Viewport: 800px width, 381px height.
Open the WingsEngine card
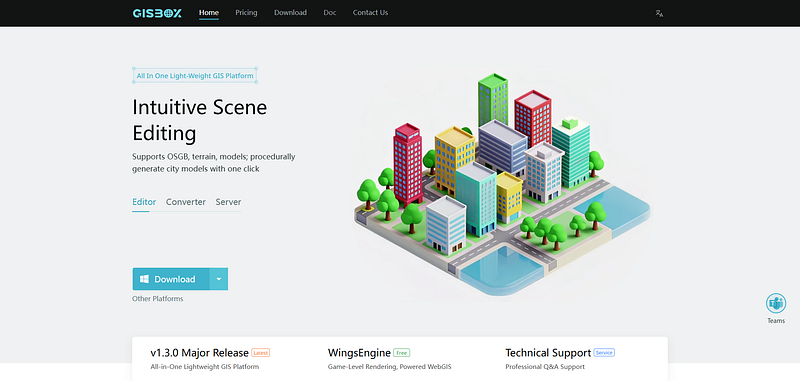(390, 359)
